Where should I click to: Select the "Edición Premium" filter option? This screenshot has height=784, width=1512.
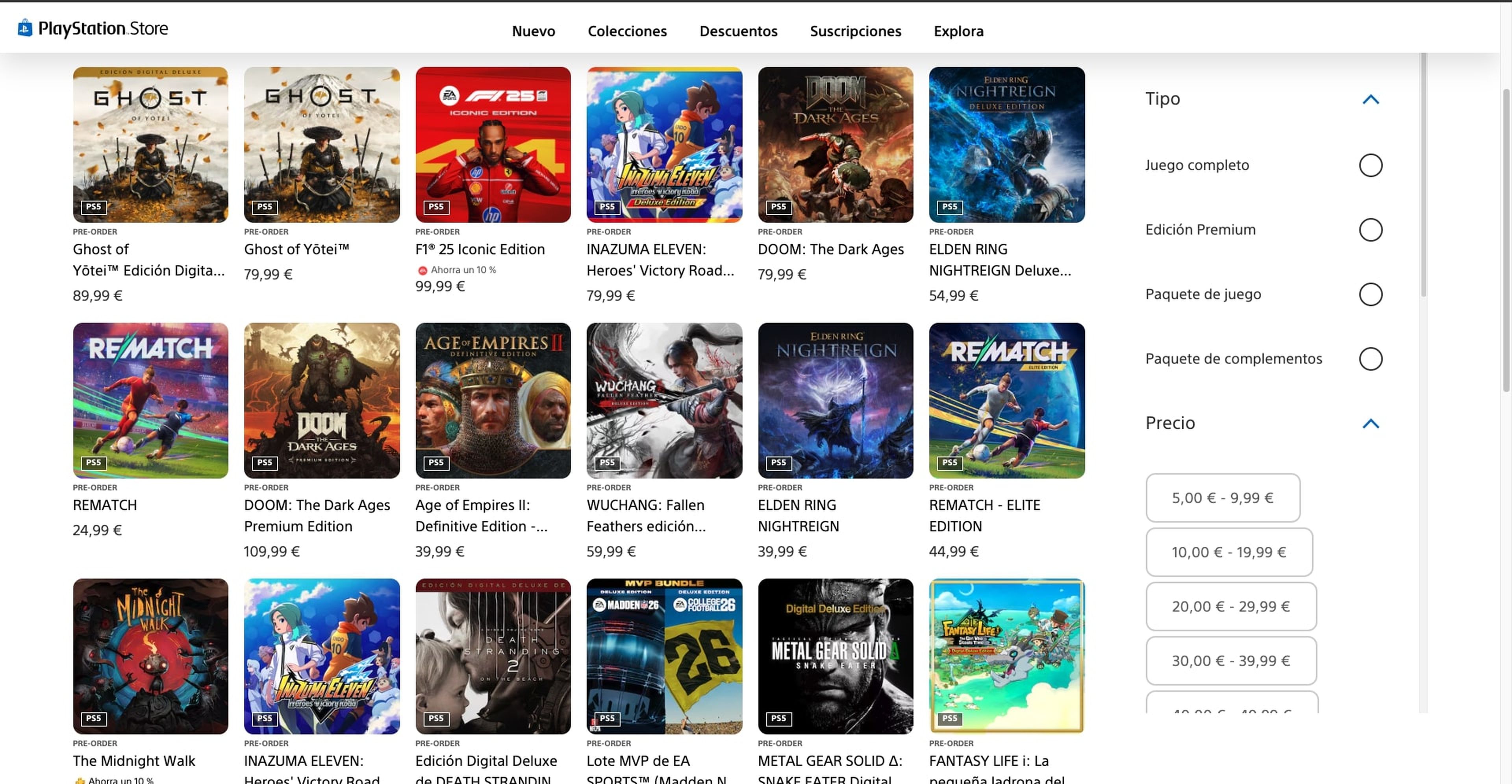pyautogui.click(x=1371, y=230)
